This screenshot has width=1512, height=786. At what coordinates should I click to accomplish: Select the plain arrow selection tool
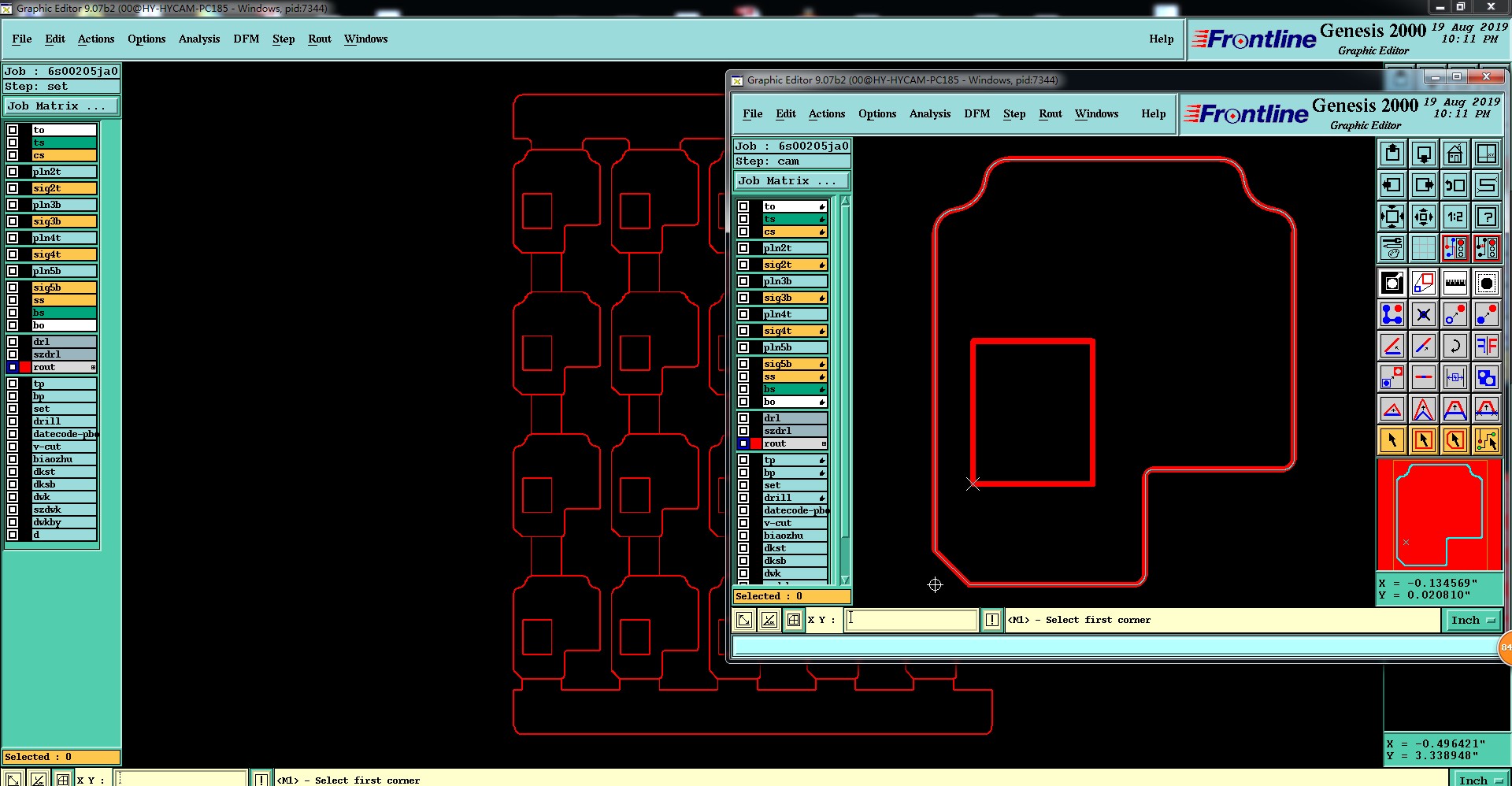click(x=1392, y=440)
